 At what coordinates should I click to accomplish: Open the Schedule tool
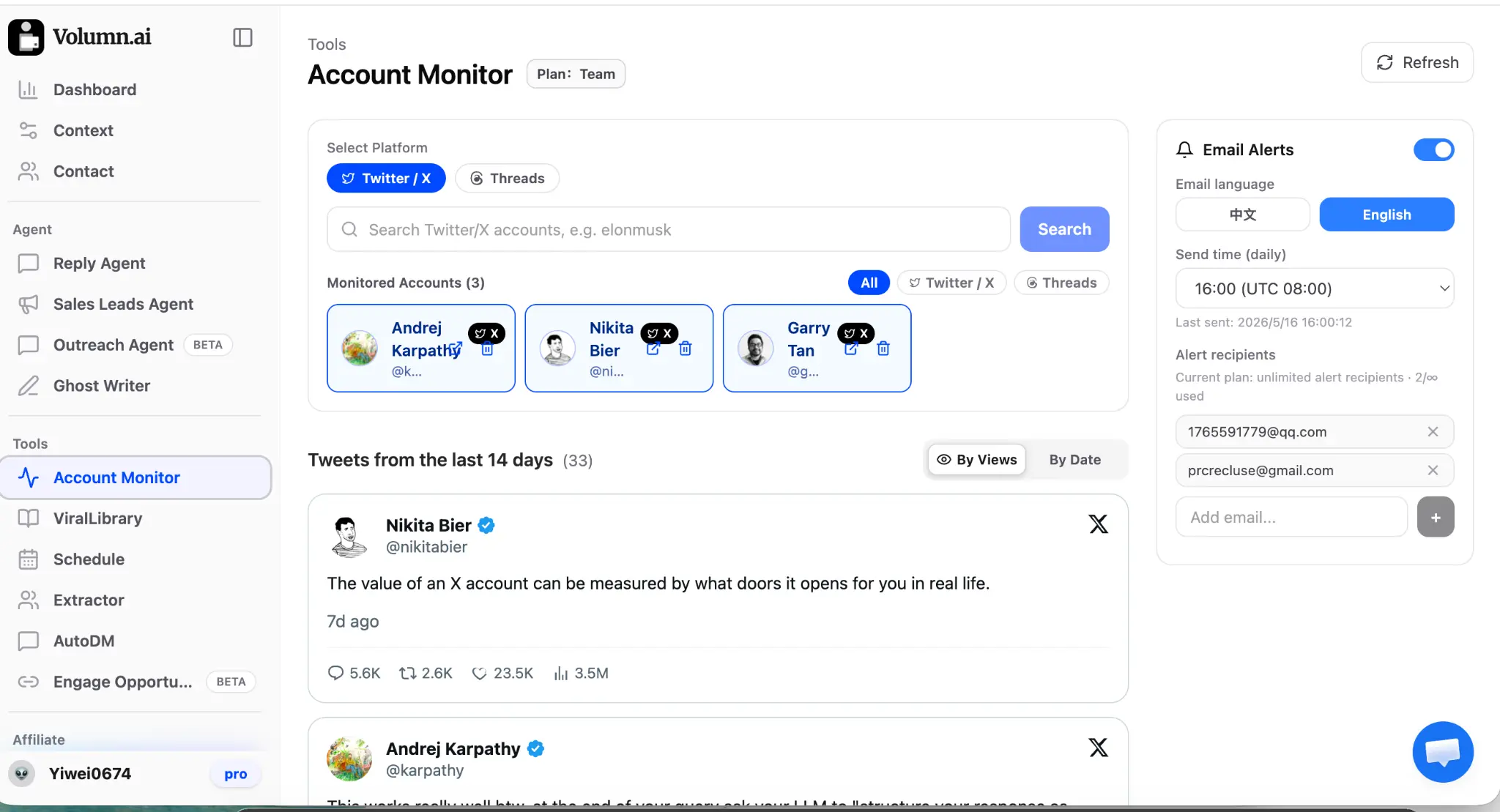pyautogui.click(x=89, y=559)
